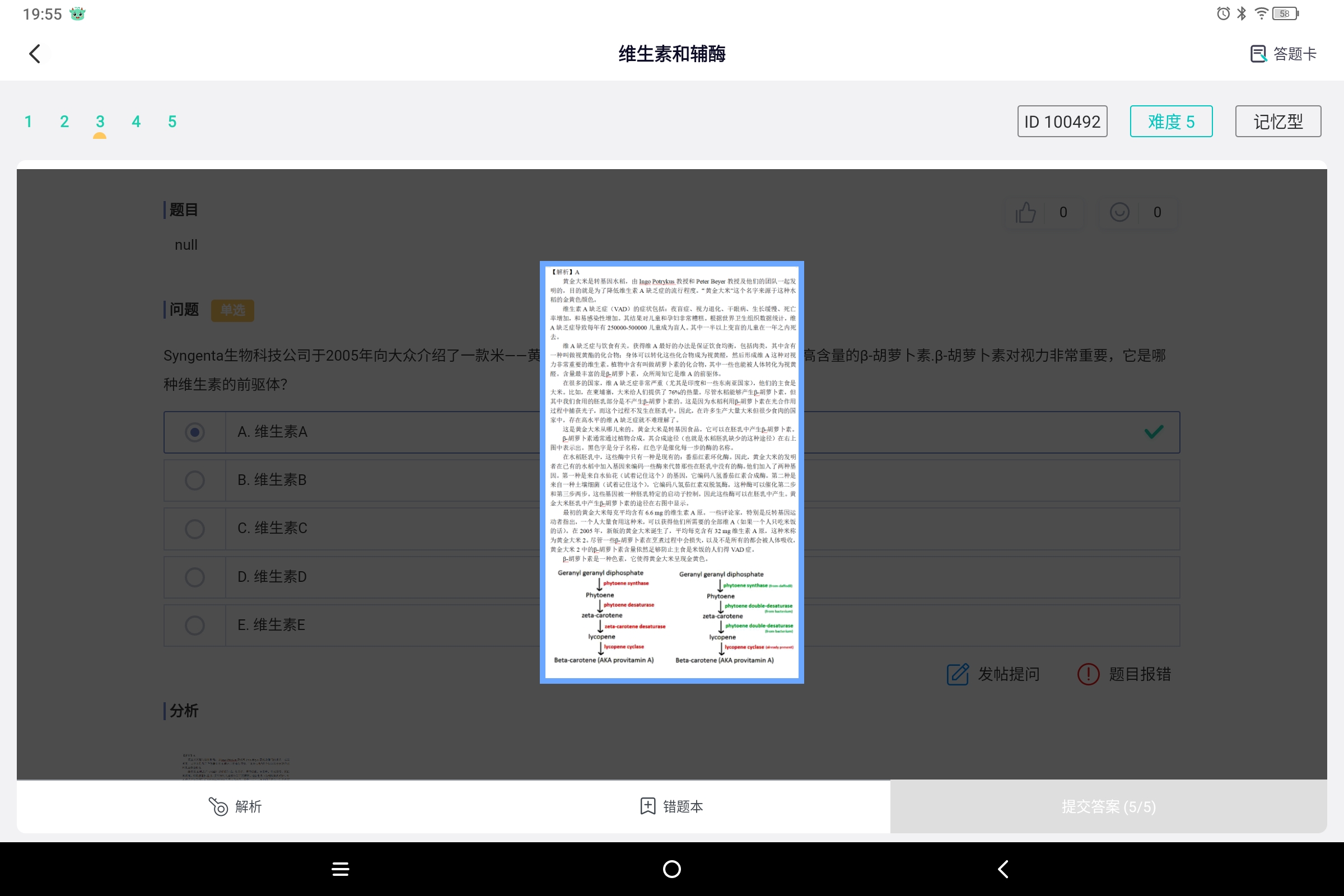Click the 0 count beside thumbs-up
The width and height of the screenshot is (1344, 896).
1063,213
